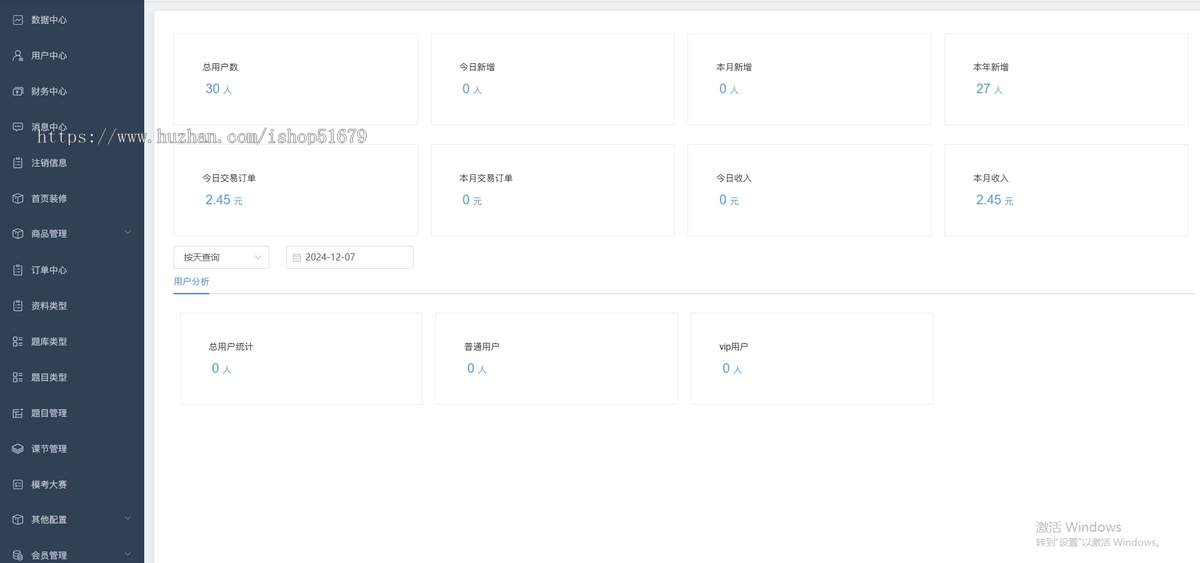Click the 本月交易订单 card label

pyautogui.click(x=486, y=178)
